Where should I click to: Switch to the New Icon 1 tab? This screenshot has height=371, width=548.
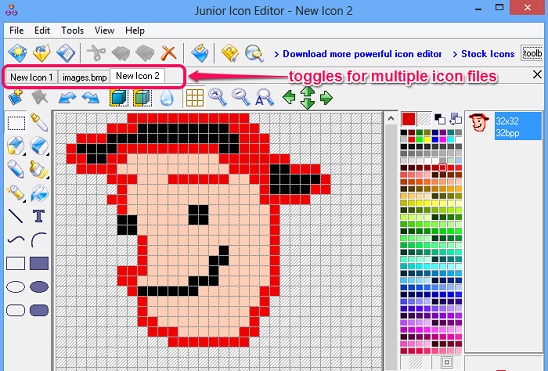pos(31,77)
